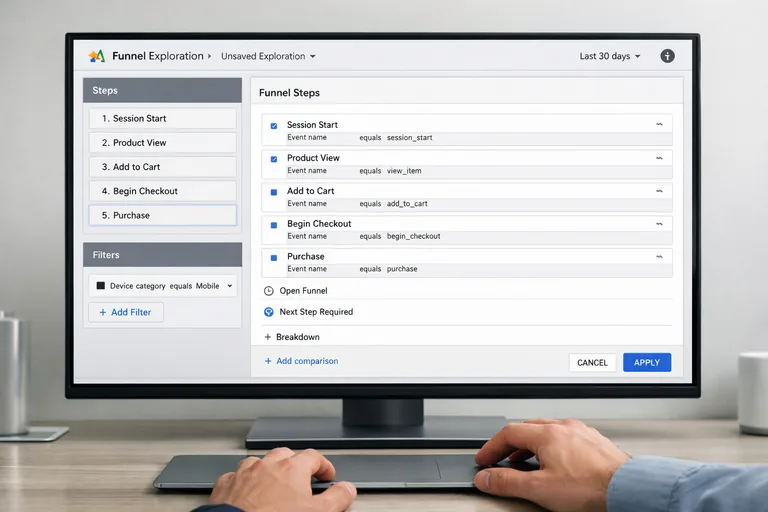
Task: Select step 5. Purchase in Steps list
Action: click(162, 215)
